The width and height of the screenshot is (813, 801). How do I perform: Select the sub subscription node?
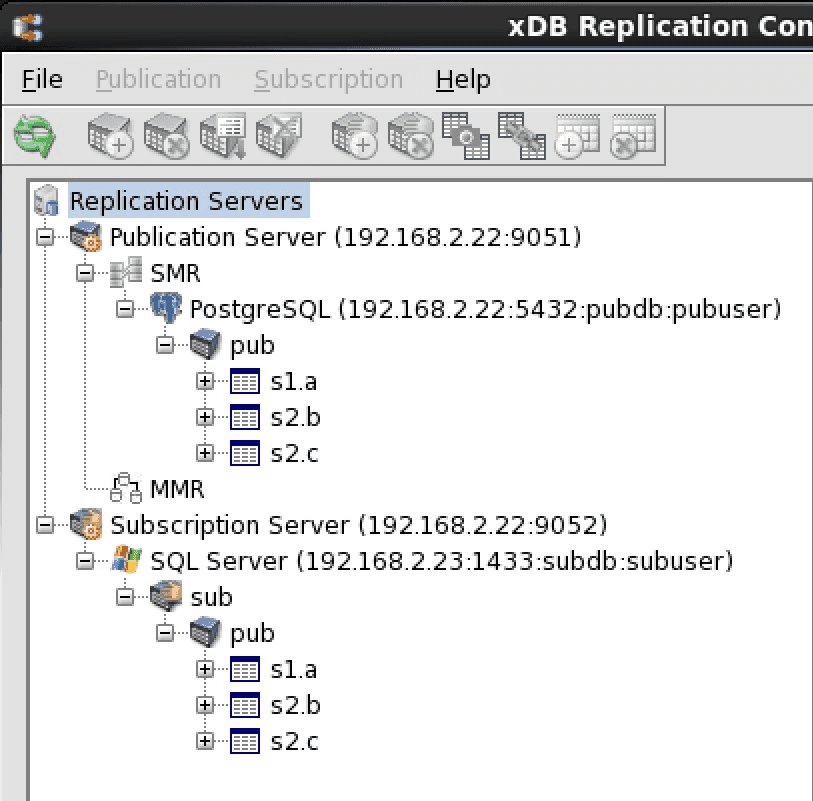click(x=211, y=597)
